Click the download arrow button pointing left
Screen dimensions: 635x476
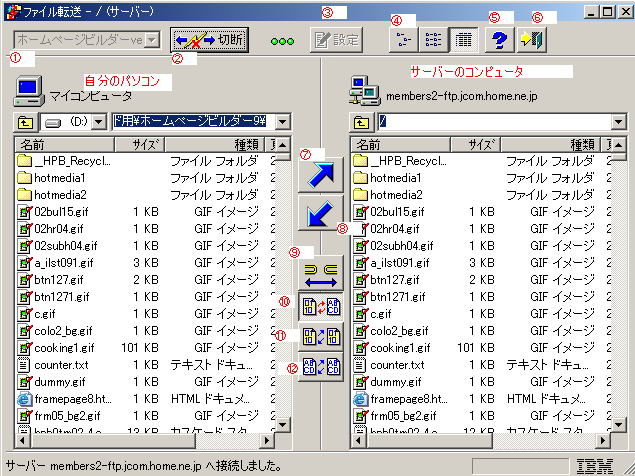(321, 215)
